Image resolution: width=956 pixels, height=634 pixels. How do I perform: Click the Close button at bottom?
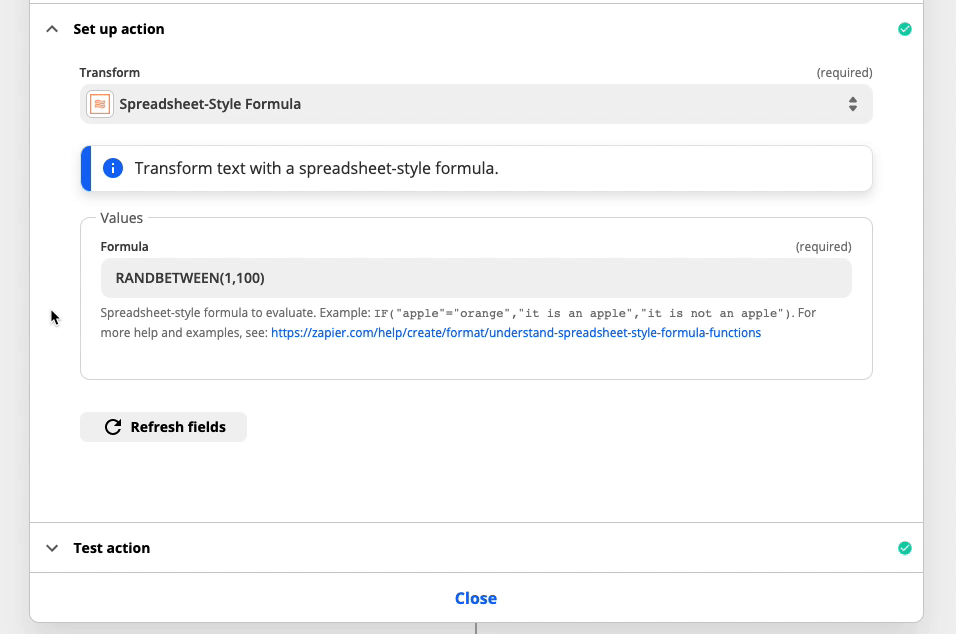(x=476, y=598)
